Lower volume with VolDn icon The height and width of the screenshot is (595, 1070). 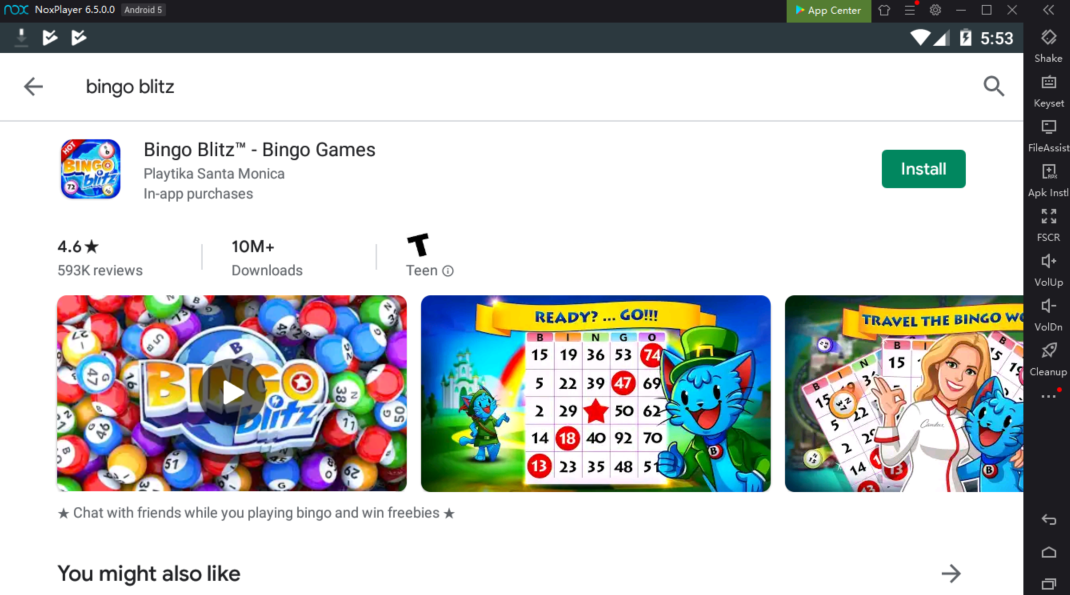[1048, 315]
